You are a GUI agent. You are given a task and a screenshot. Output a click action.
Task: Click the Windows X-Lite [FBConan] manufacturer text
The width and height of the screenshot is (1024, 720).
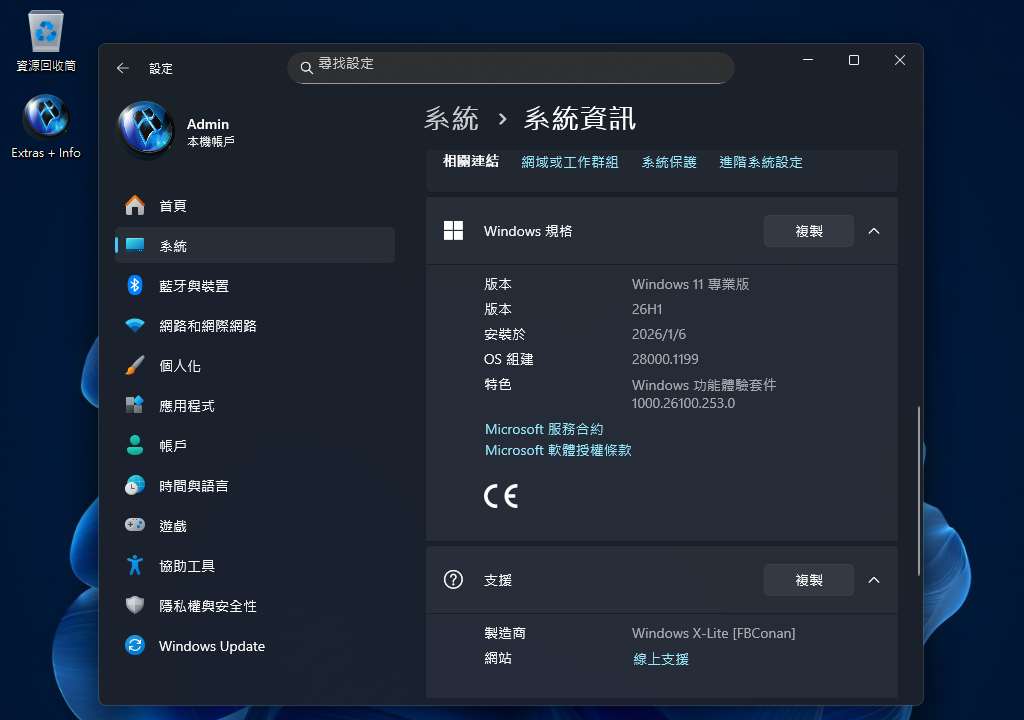click(x=713, y=633)
